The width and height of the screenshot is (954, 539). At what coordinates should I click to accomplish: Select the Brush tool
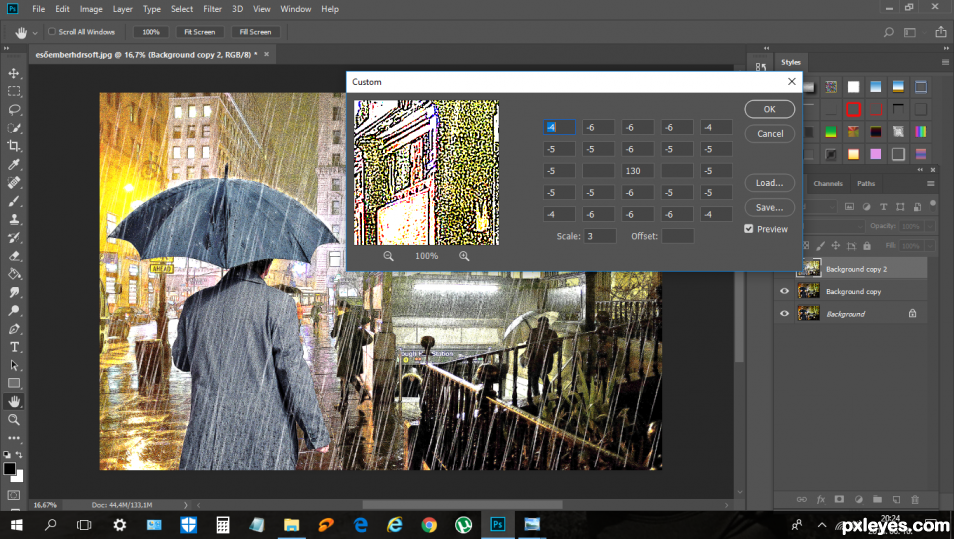[14, 201]
